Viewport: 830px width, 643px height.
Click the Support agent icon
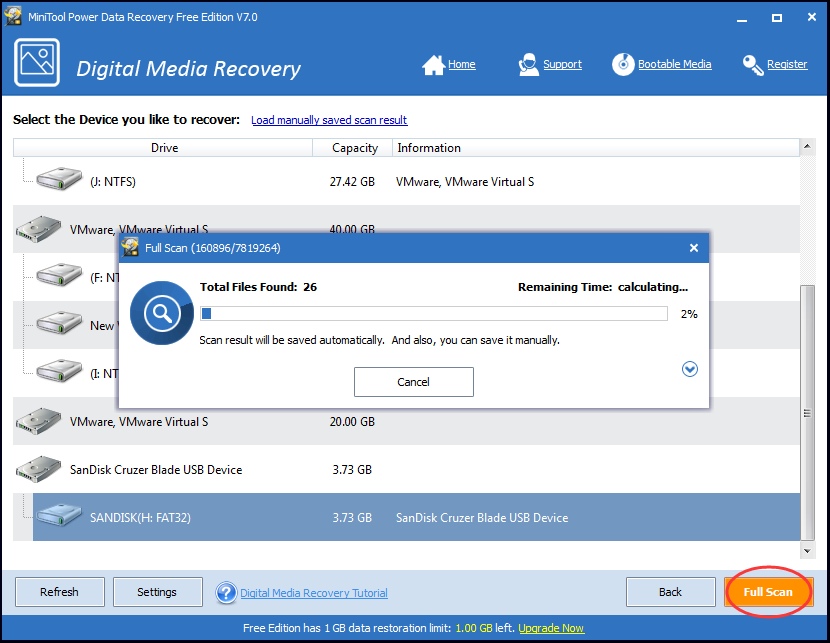[x=528, y=65]
